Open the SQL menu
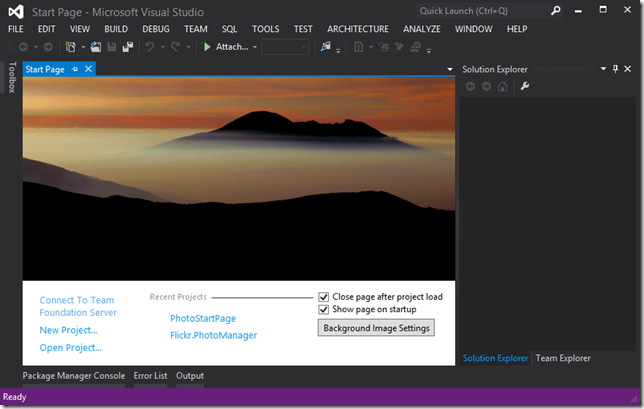The width and height of the screenshot is (644, 409). [x=230, y=29]
